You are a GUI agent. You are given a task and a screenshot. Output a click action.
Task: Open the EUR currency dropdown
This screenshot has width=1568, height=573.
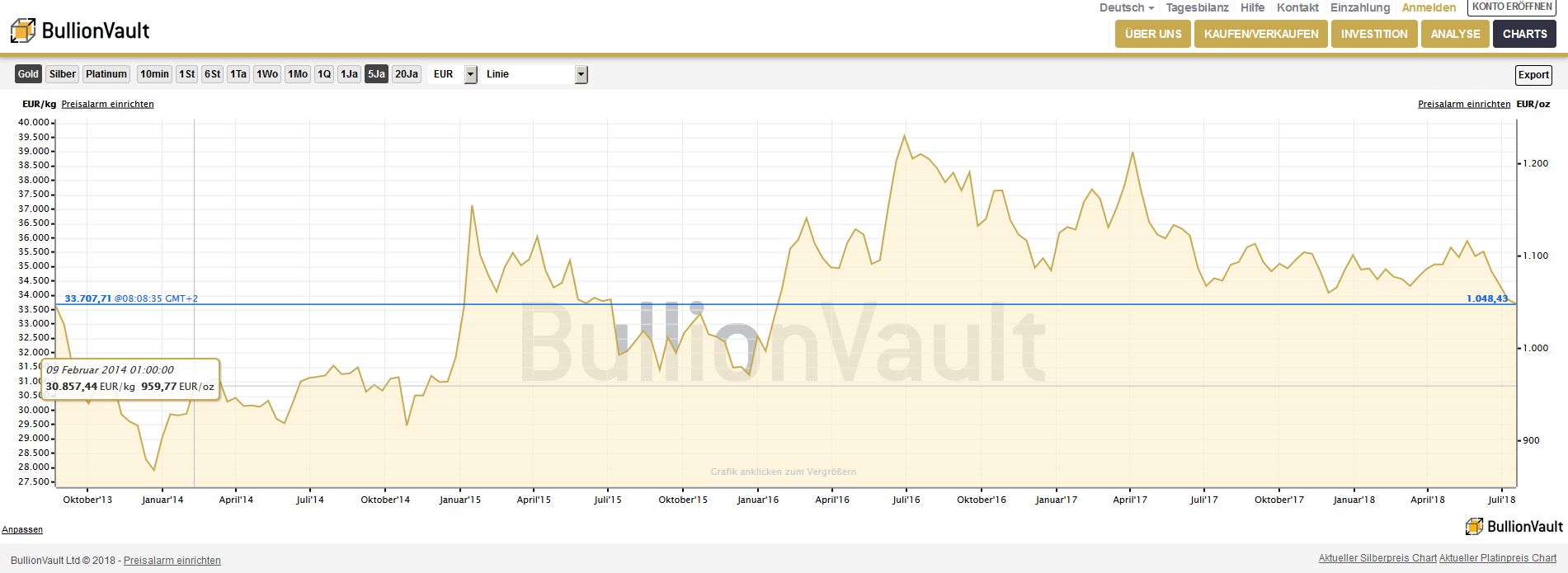pos(453,74)
